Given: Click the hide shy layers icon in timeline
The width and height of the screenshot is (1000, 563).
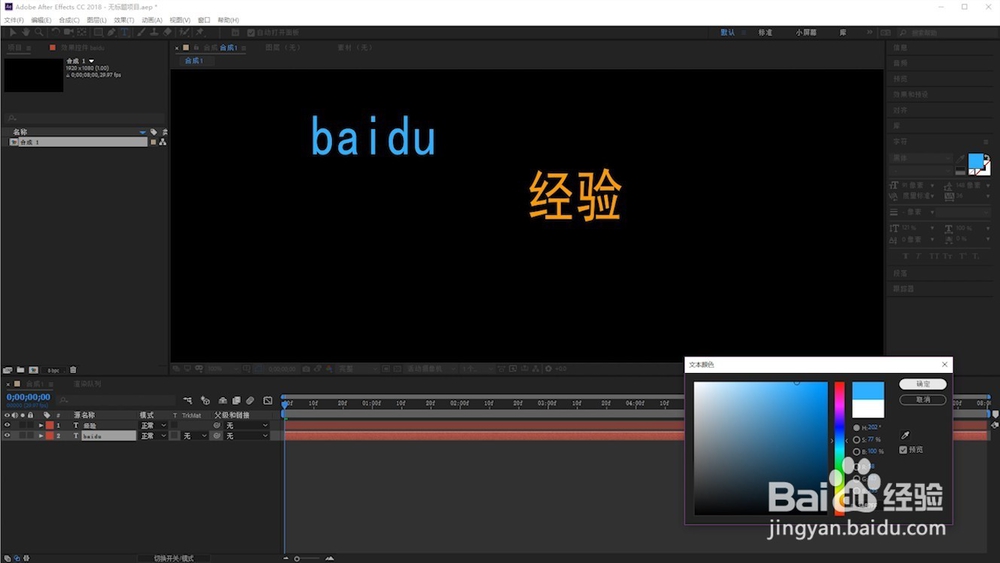Looking at the screenshot, I should 223,400.
